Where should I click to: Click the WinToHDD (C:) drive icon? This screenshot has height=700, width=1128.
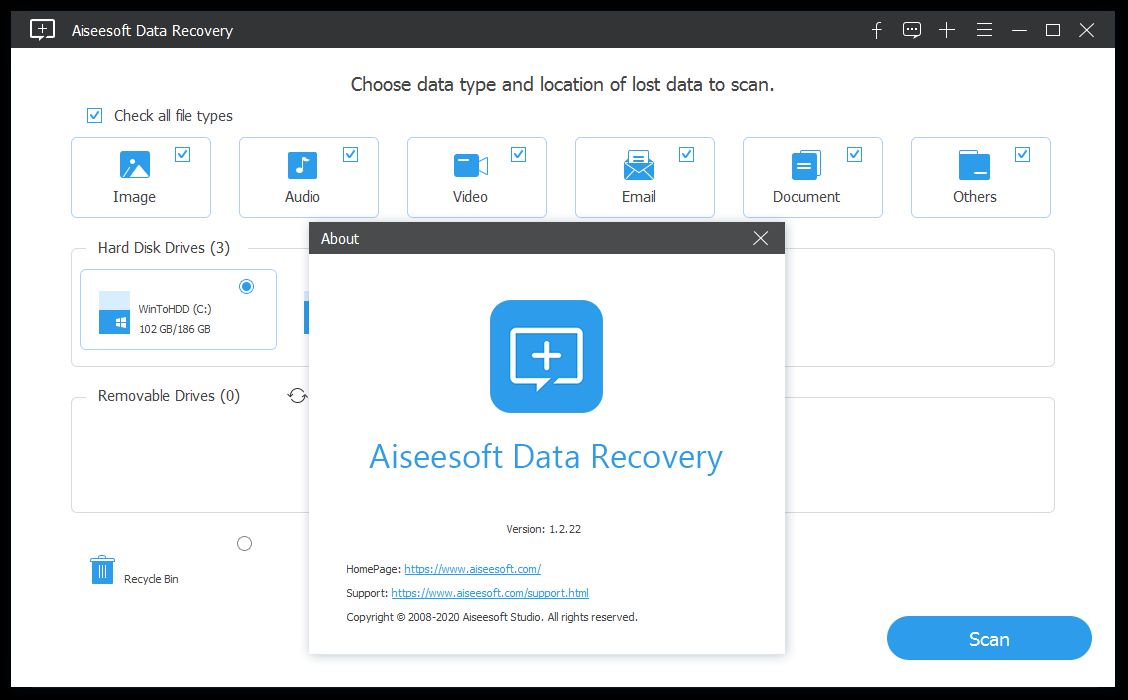coord(114,313)
